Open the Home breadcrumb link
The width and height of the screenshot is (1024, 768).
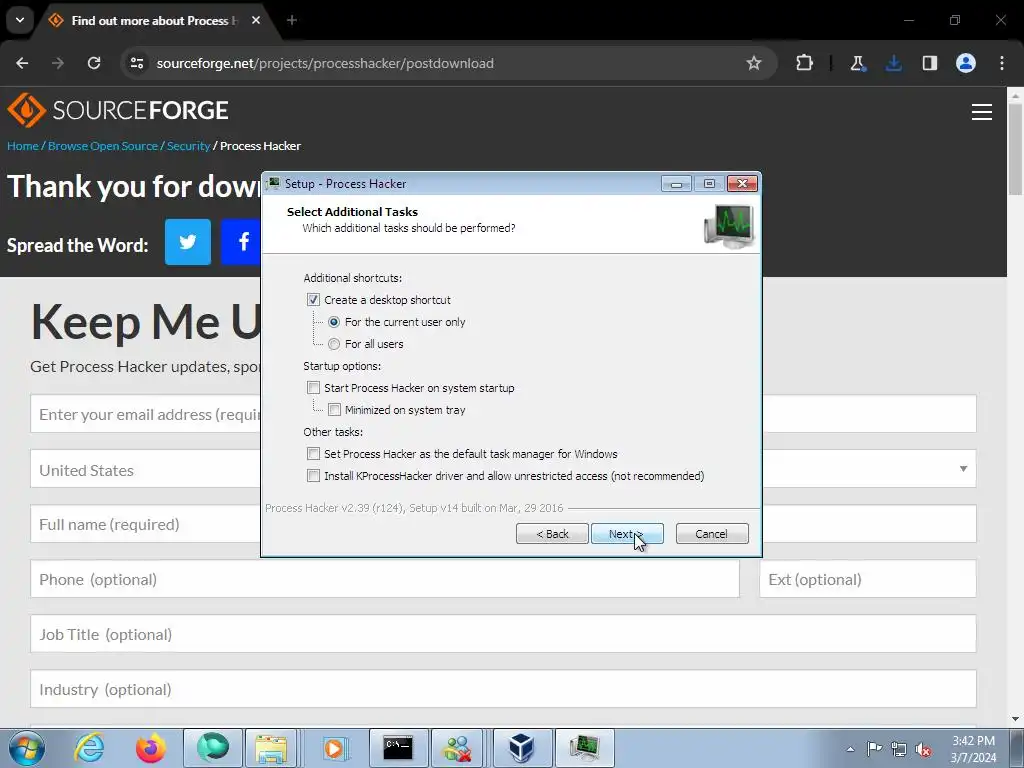23,146
